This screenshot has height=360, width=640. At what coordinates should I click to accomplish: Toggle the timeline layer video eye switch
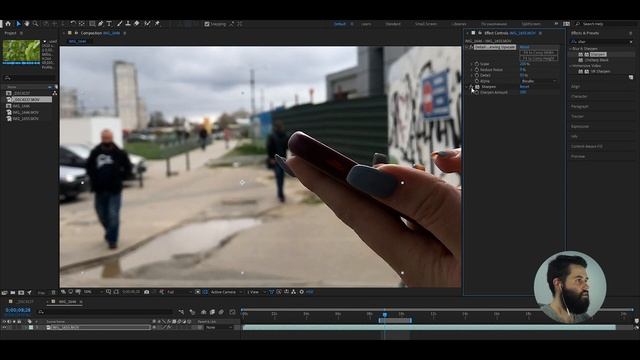click(4, 327)
